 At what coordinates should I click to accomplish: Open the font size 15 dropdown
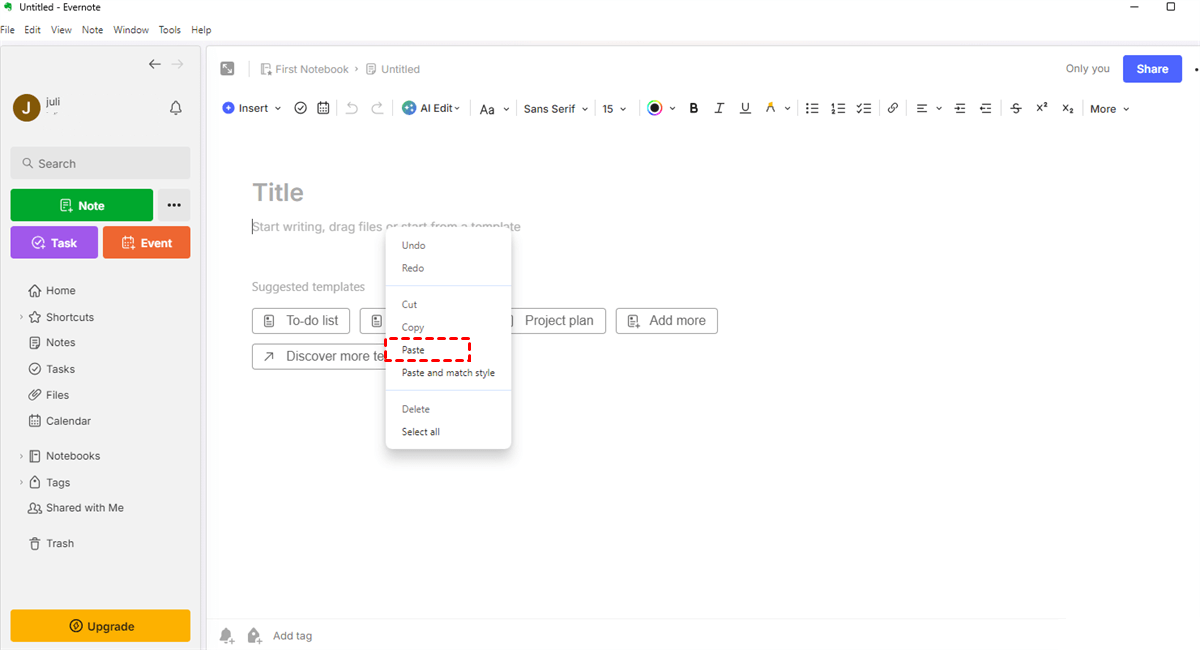click(x=614, y=108)
